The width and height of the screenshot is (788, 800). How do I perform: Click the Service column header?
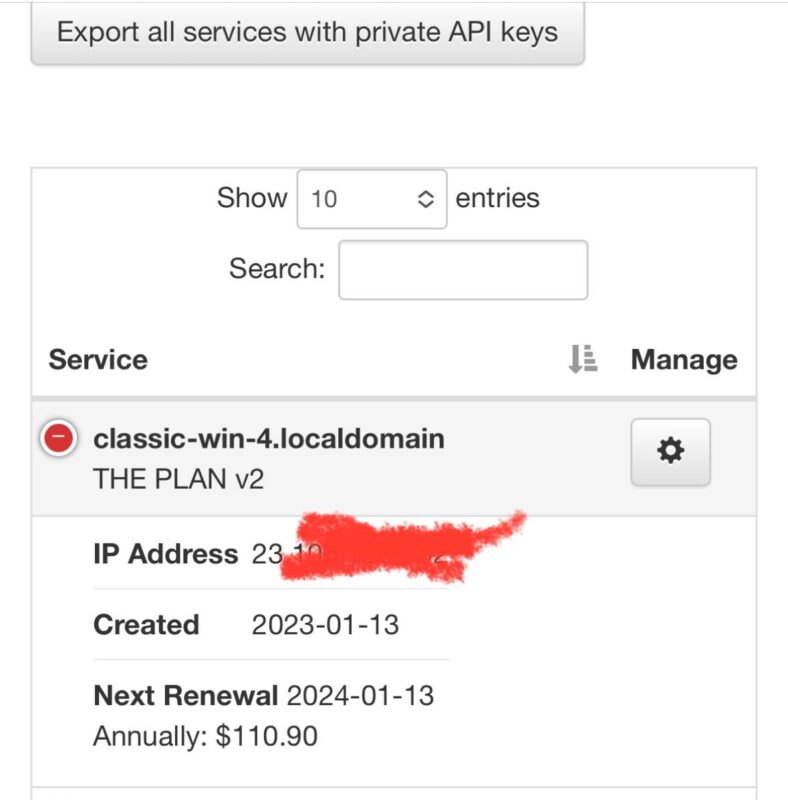click(x=98, y=360)
